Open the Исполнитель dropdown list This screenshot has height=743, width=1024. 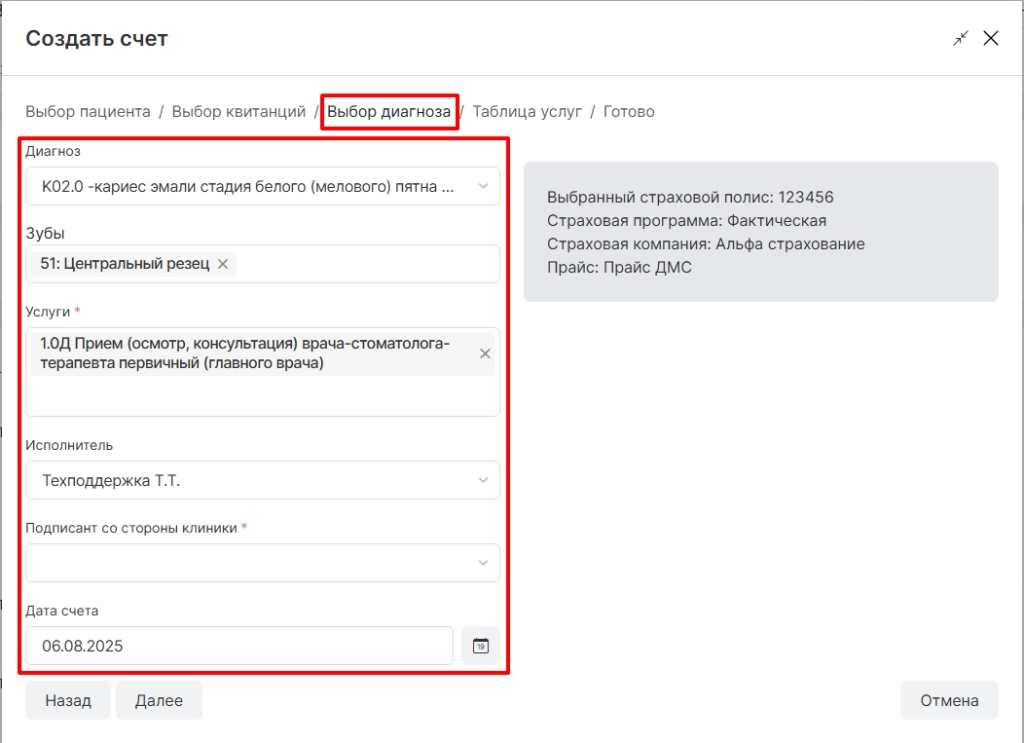484,480
